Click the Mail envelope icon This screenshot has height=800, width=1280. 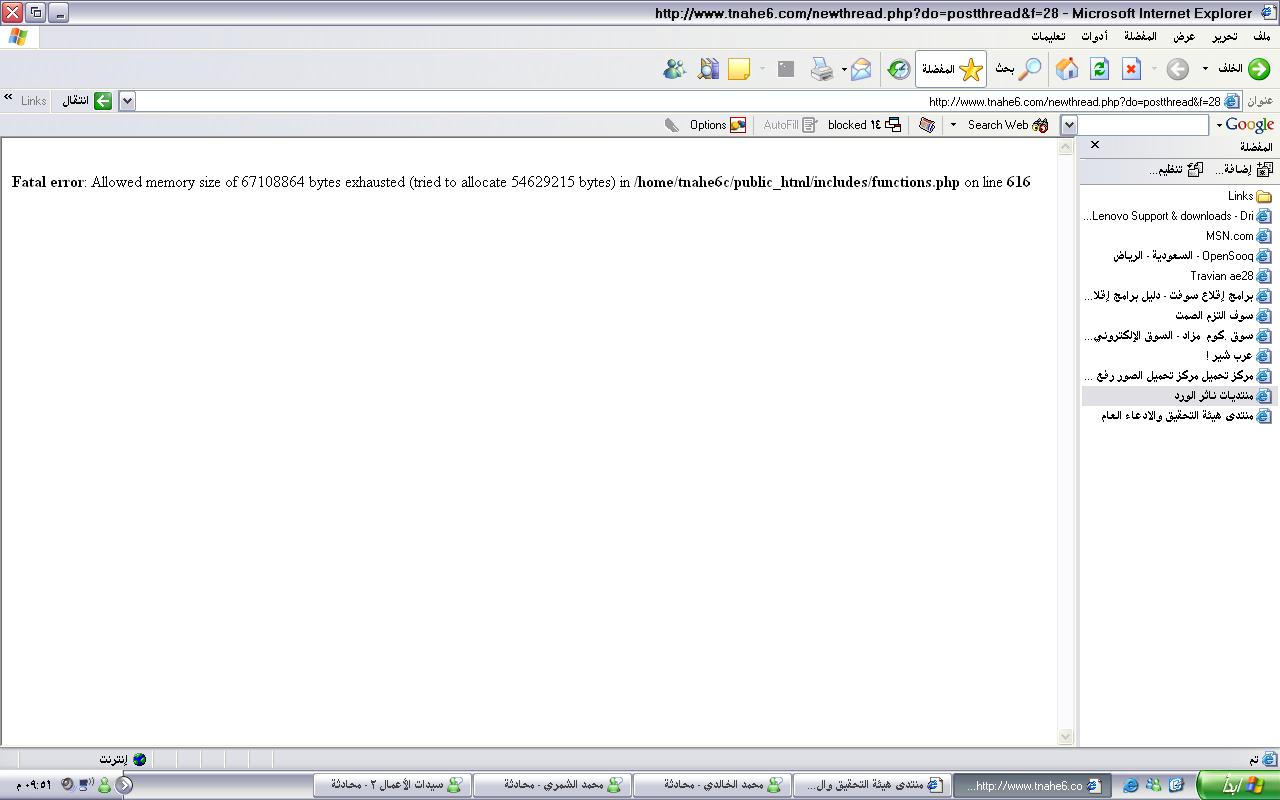[x=860, y=69]
